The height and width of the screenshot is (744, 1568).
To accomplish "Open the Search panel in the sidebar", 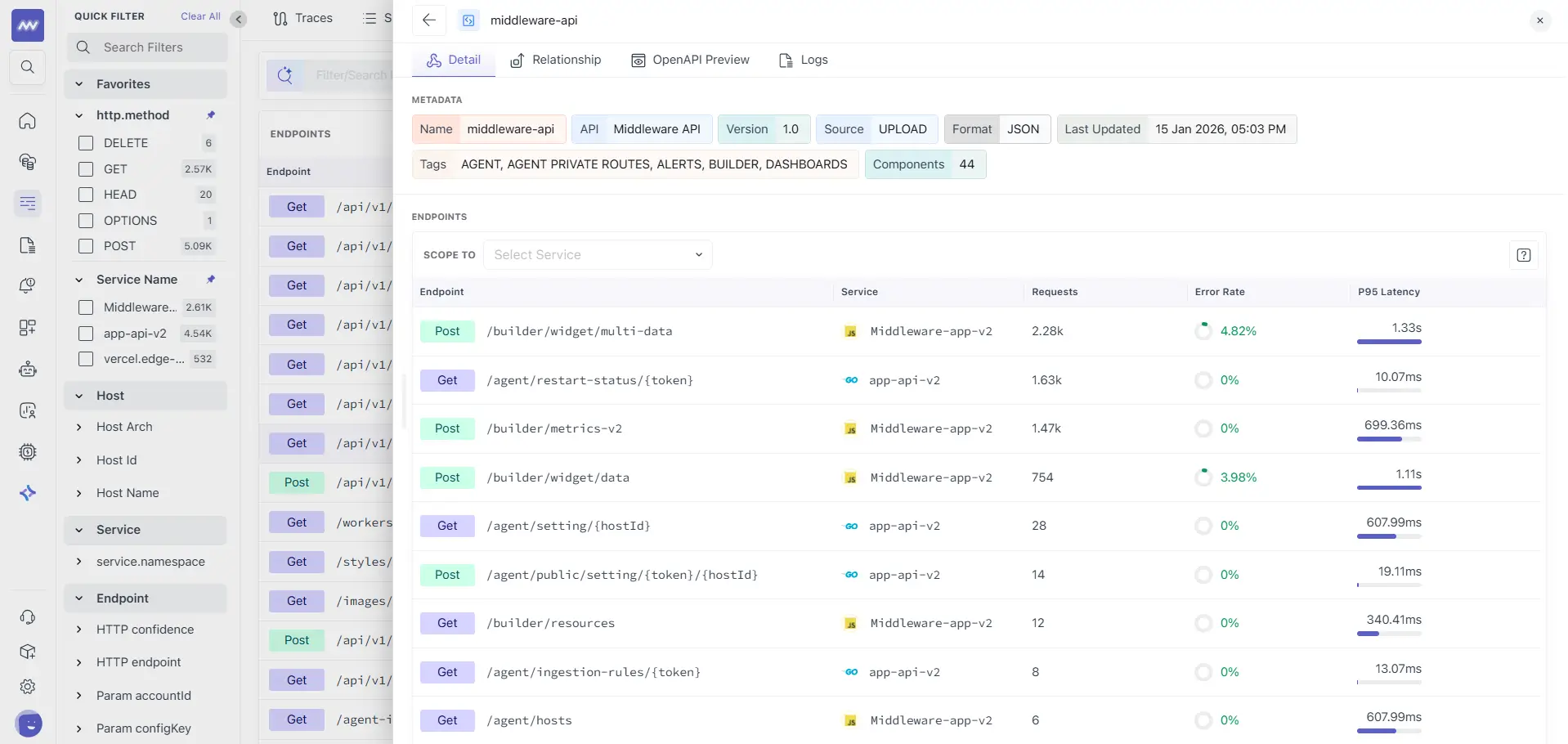I will (28, 67).
